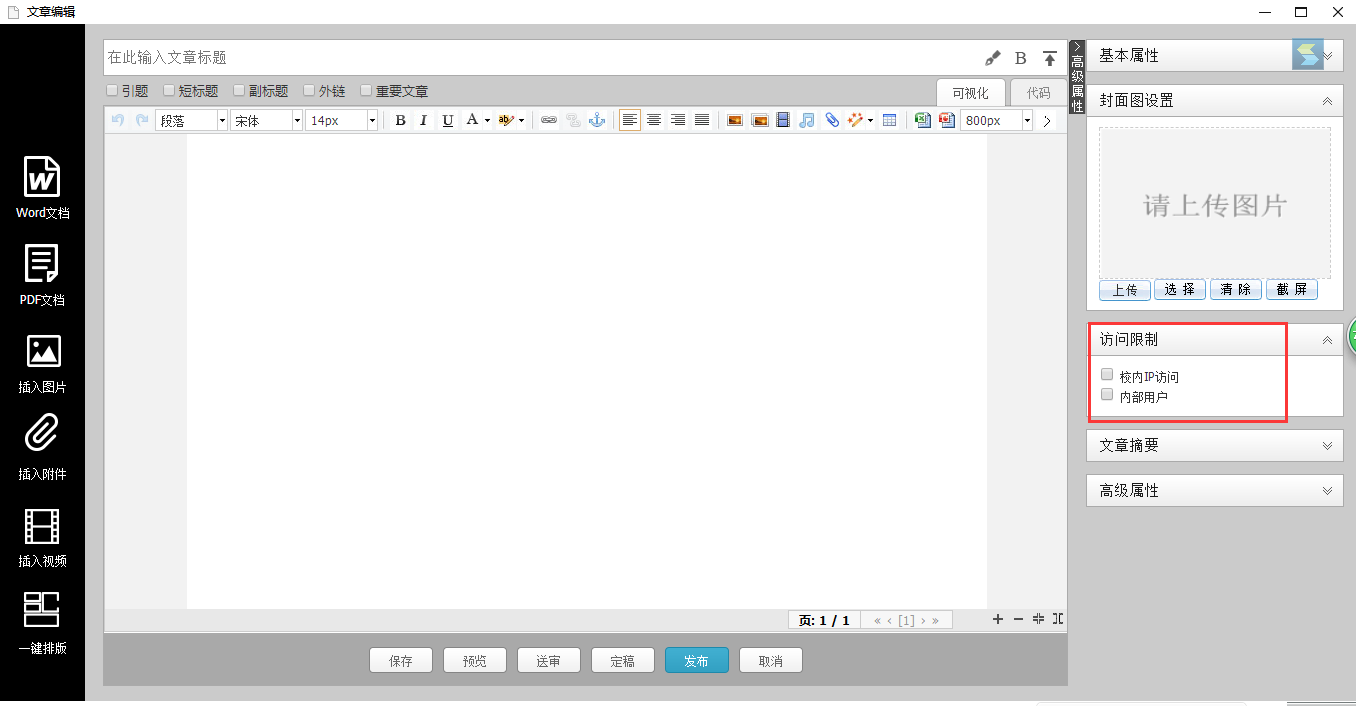
Task: Enable the 校内IP访问 checkbox
Action: [x=1107, y=375]
